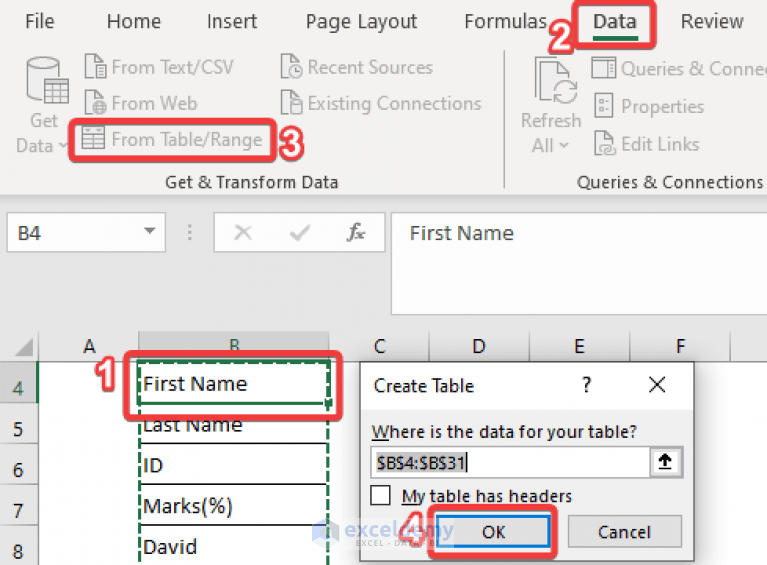The image size is (767, 565).
Task: Open Insert Function fx dialog
Action: 356,232
